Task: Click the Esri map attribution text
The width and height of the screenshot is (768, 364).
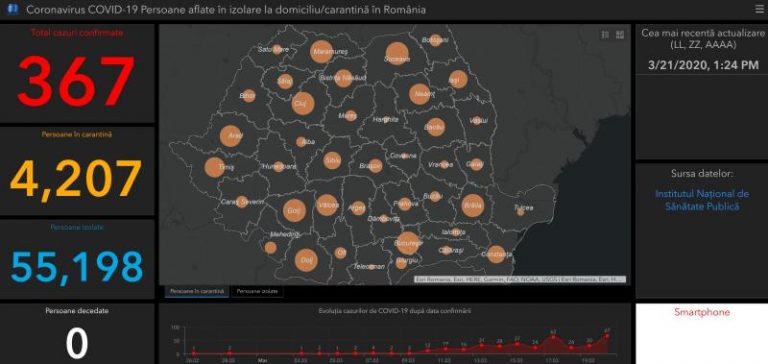Action: 520,279
